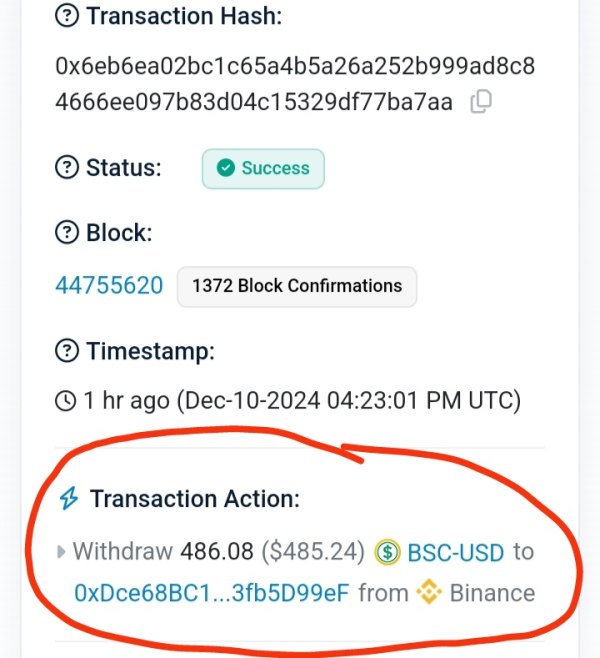Click the green checkmark in Success badge

point(226,168)
